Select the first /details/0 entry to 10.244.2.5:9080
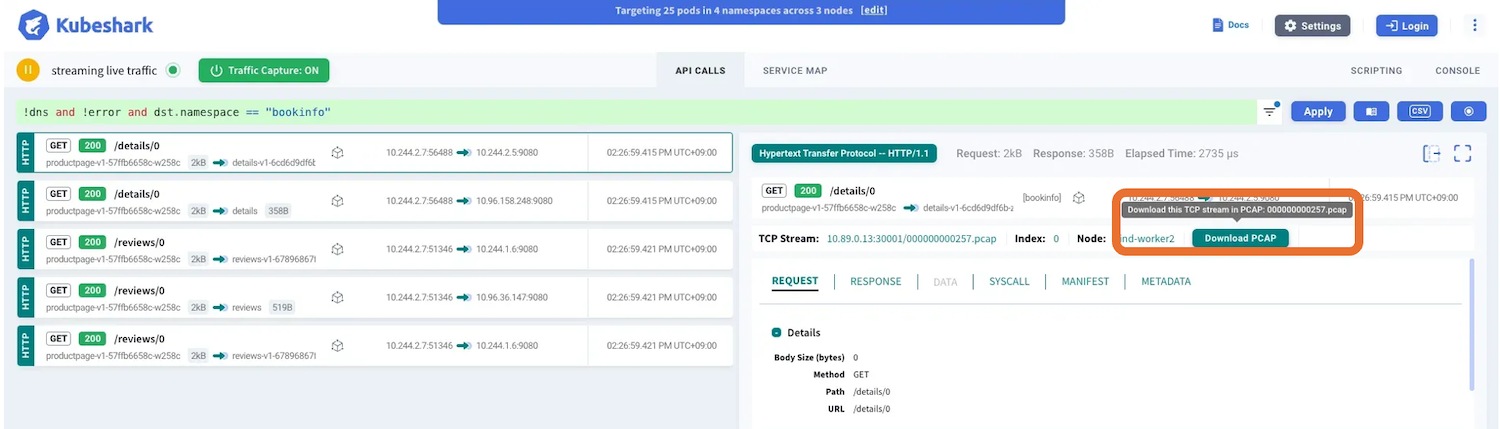 pos(375,153)
